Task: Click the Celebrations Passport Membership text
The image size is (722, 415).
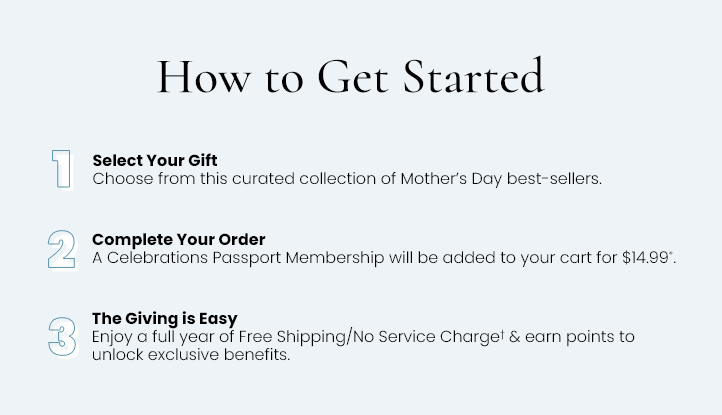Action: click(x=245, y=257)
